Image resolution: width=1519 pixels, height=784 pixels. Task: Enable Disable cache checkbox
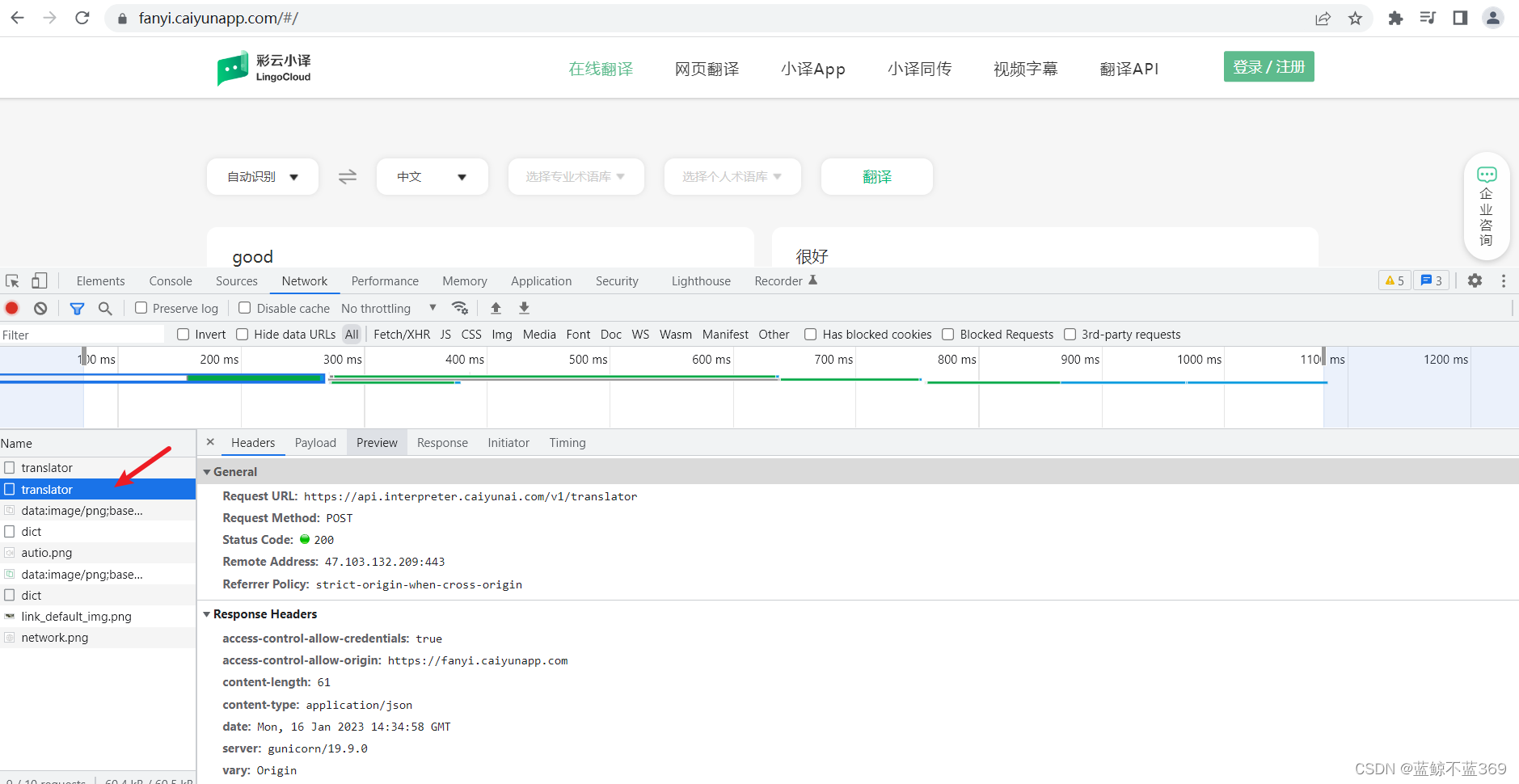[x=244, y=308]
